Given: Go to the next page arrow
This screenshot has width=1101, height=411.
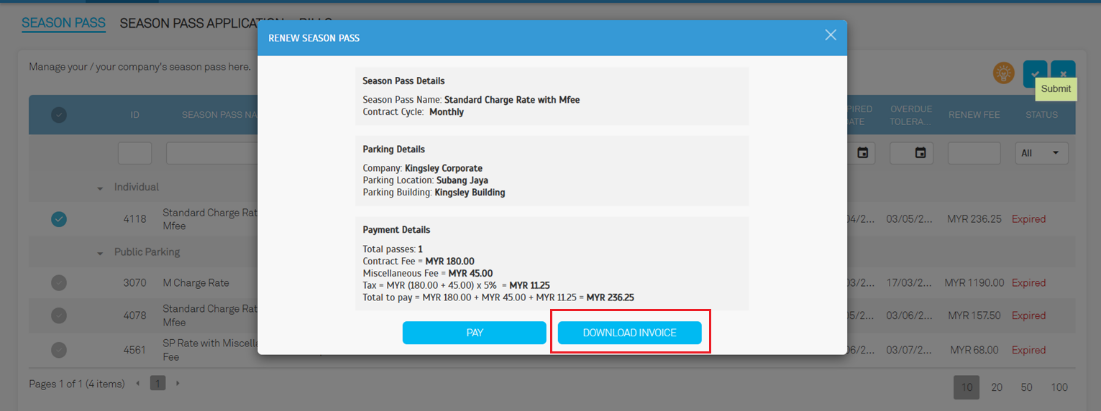Looking at the screenshot, I should click(178, 383).
